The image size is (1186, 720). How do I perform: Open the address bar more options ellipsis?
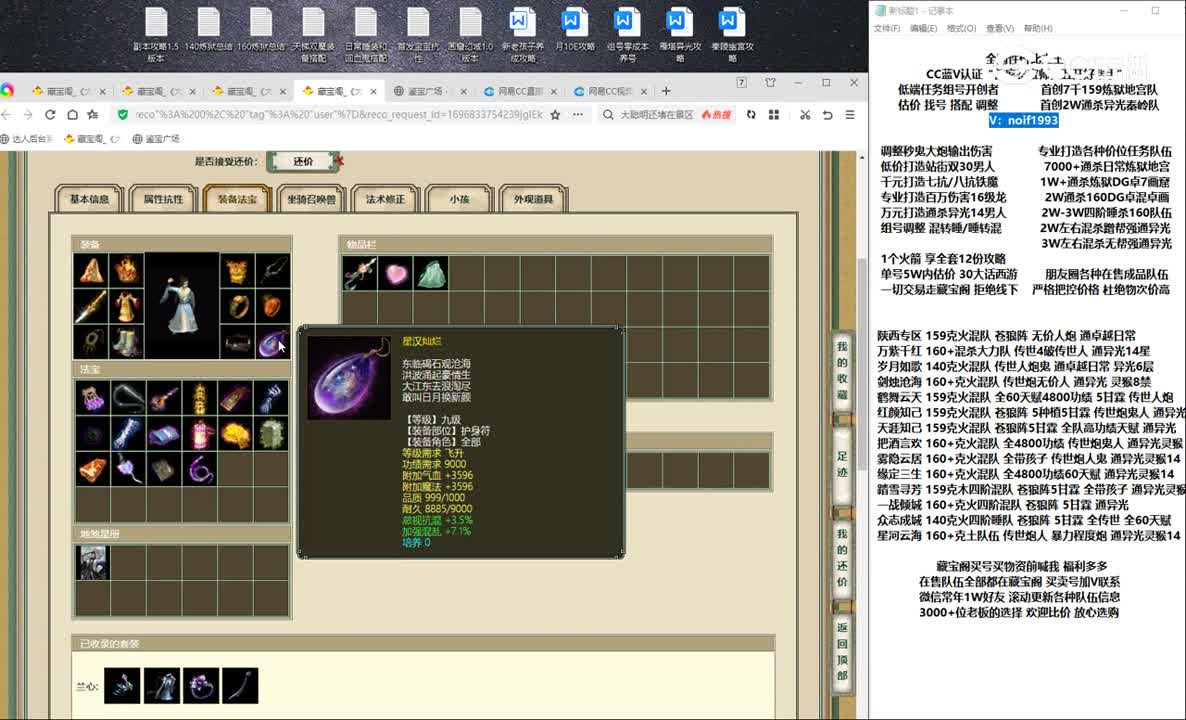tap(578, 115)
